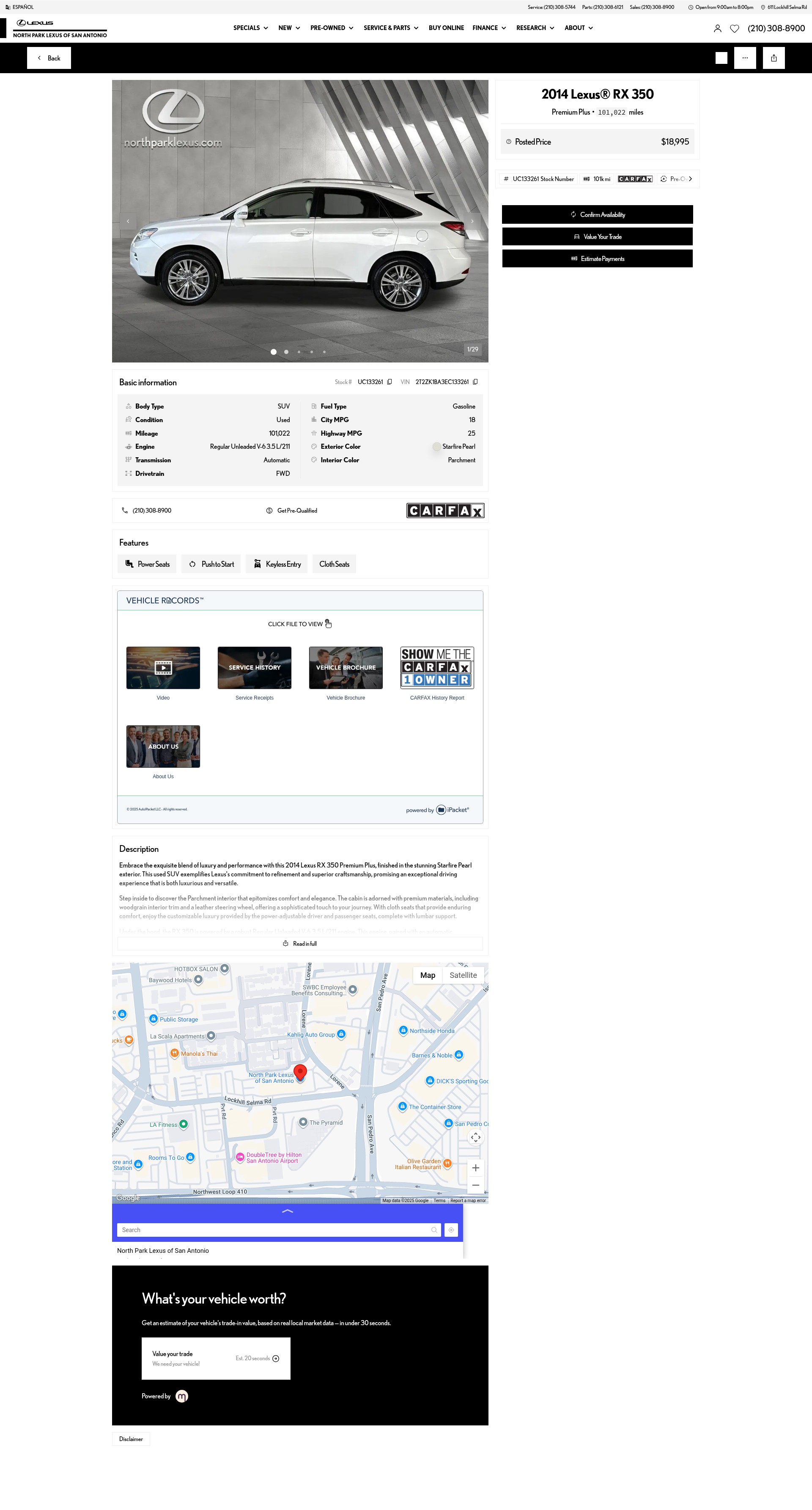The width and height of the screenshot is (812, 1510).
Task: Open the About Us thumbnail
Action: click(x=163, y=746)
